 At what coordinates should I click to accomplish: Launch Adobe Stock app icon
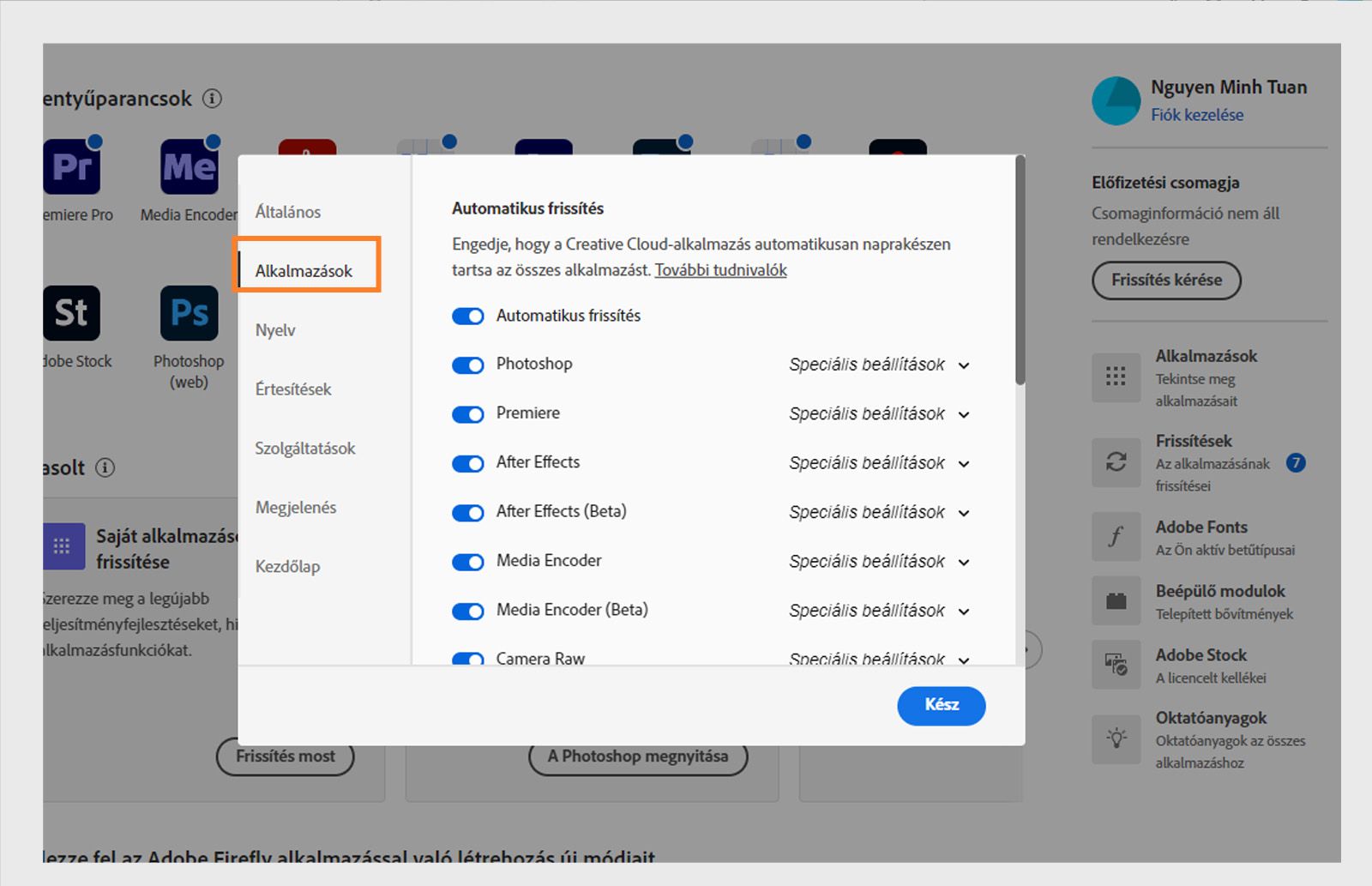click(72, 313)
